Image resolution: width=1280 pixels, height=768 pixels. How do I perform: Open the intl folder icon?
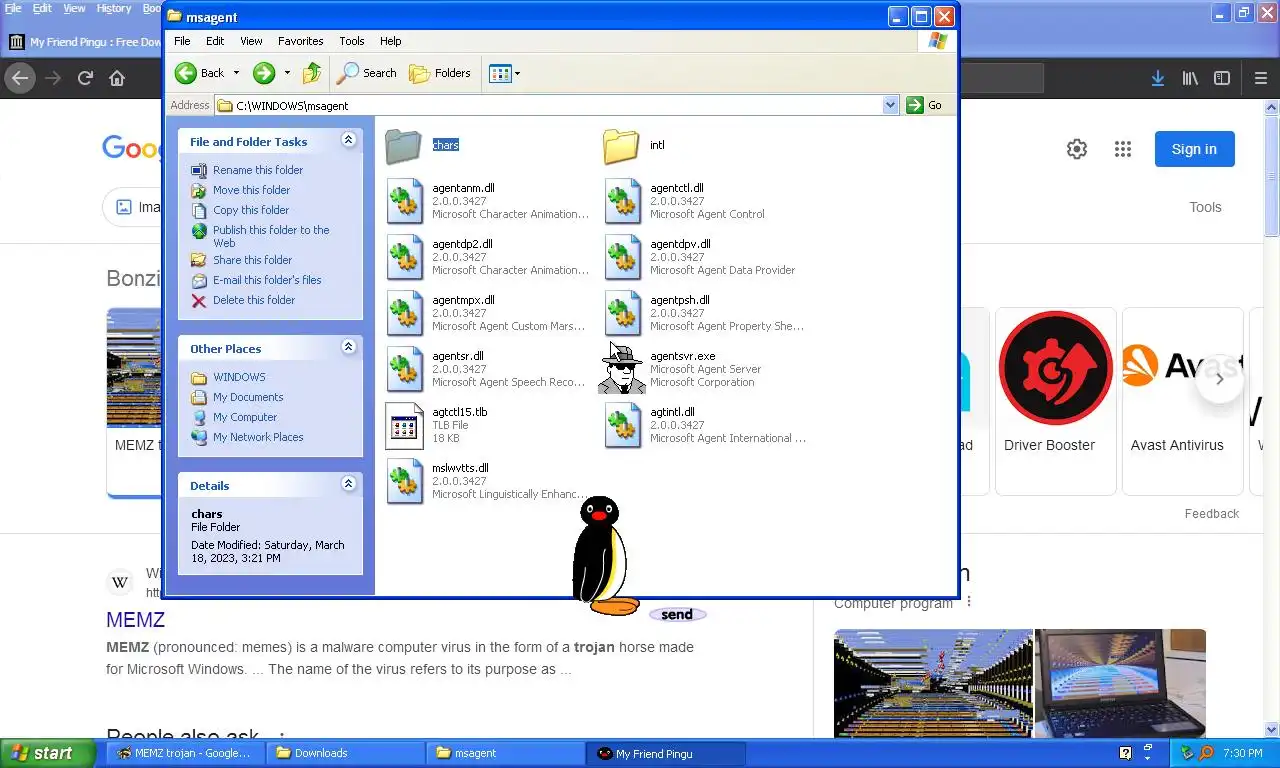pos(621,146)
